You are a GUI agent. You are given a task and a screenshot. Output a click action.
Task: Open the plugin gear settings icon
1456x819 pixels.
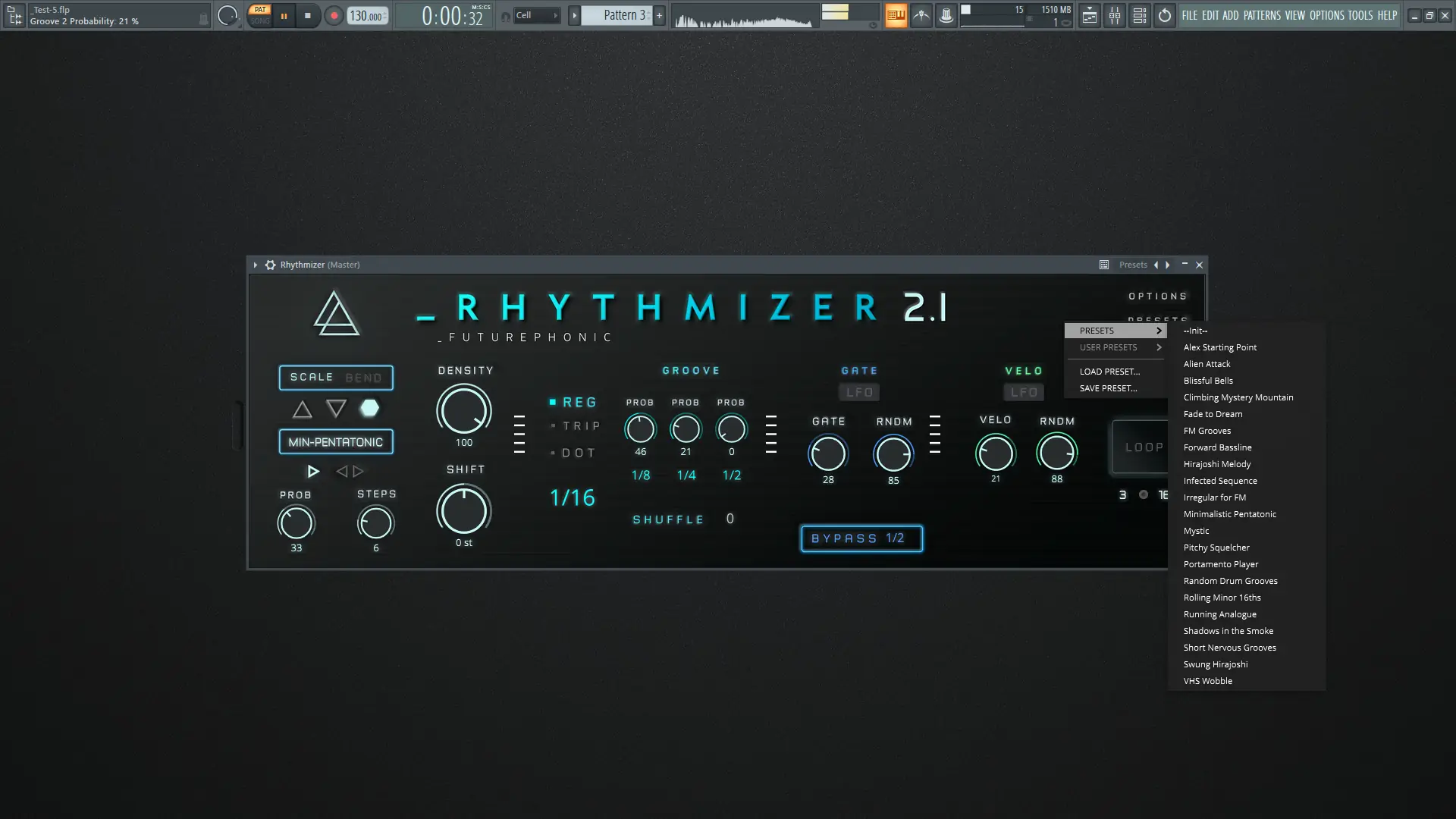pos(270,265)
